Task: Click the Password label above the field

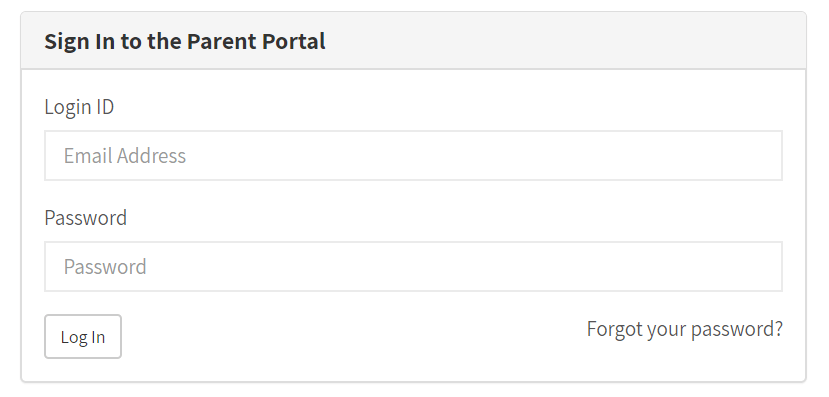Action: [x=86, y=218]
